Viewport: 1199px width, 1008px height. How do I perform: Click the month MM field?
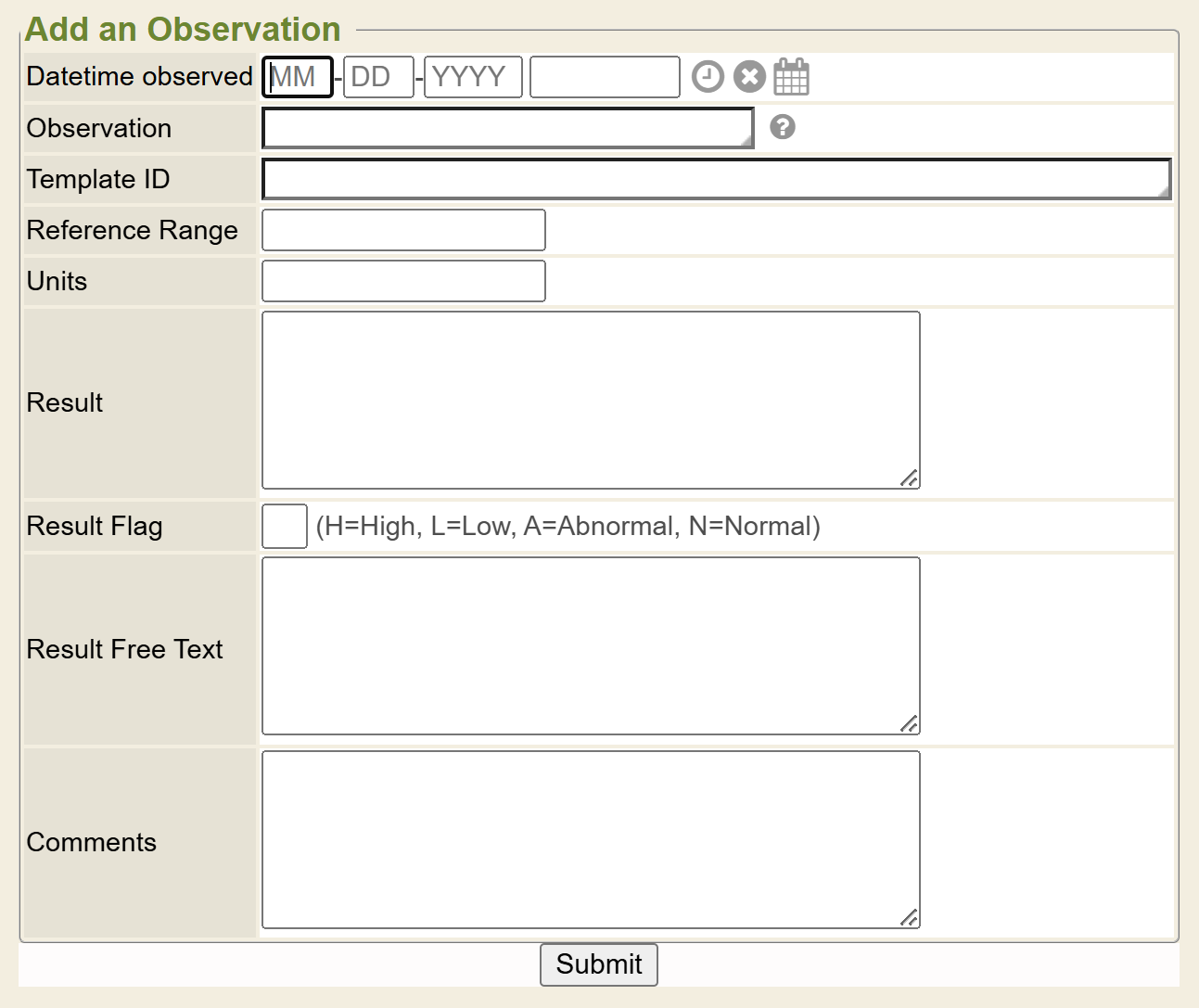click(x=298, y=77)
